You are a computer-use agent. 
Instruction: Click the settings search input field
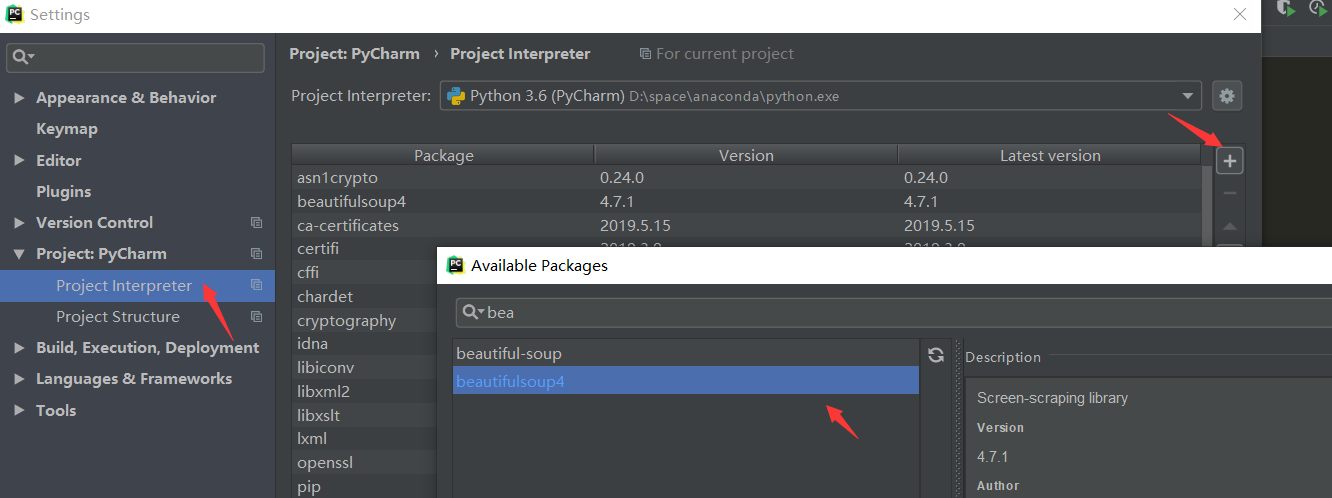[136, 58]
